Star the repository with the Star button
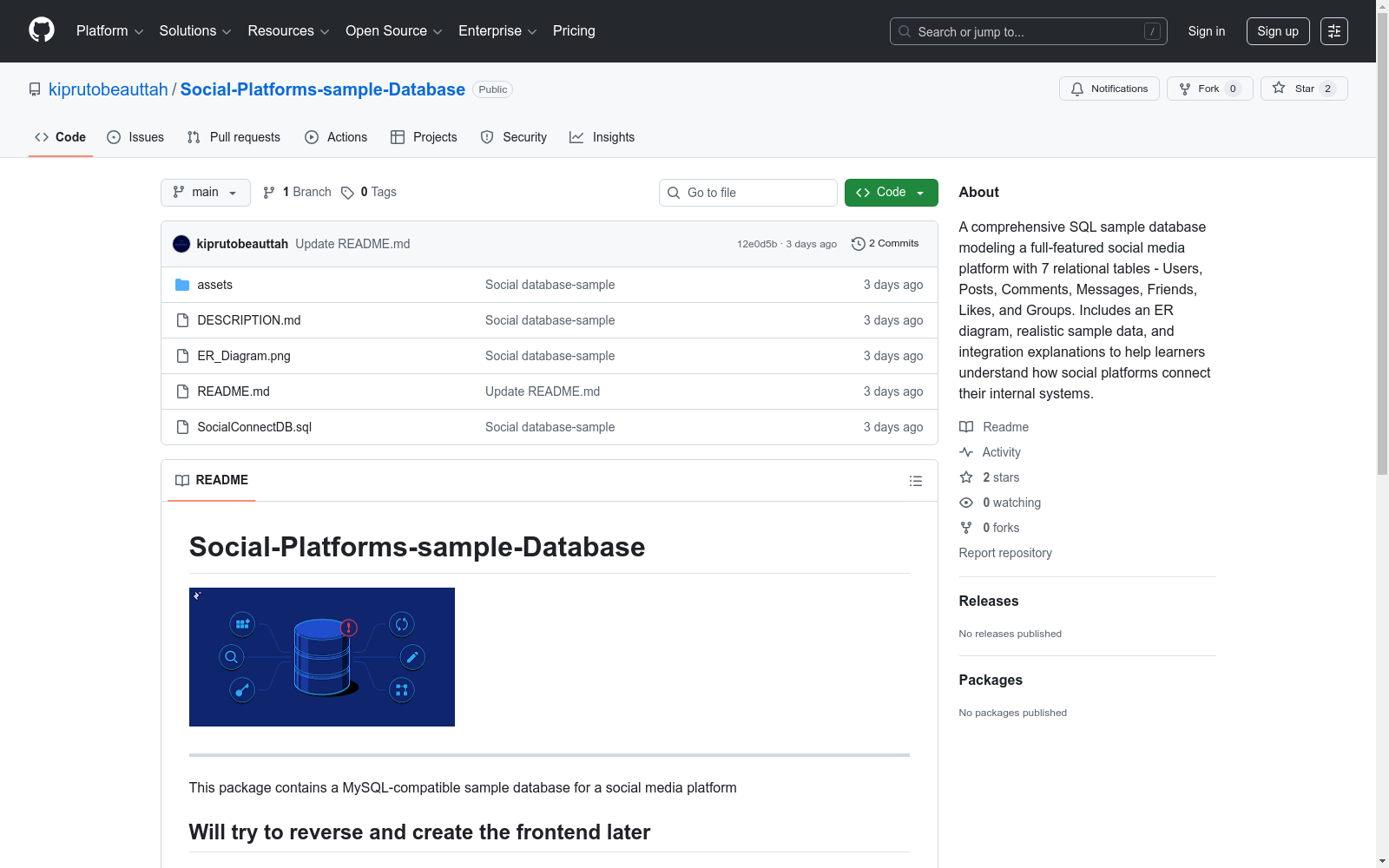 [1304, 89]
